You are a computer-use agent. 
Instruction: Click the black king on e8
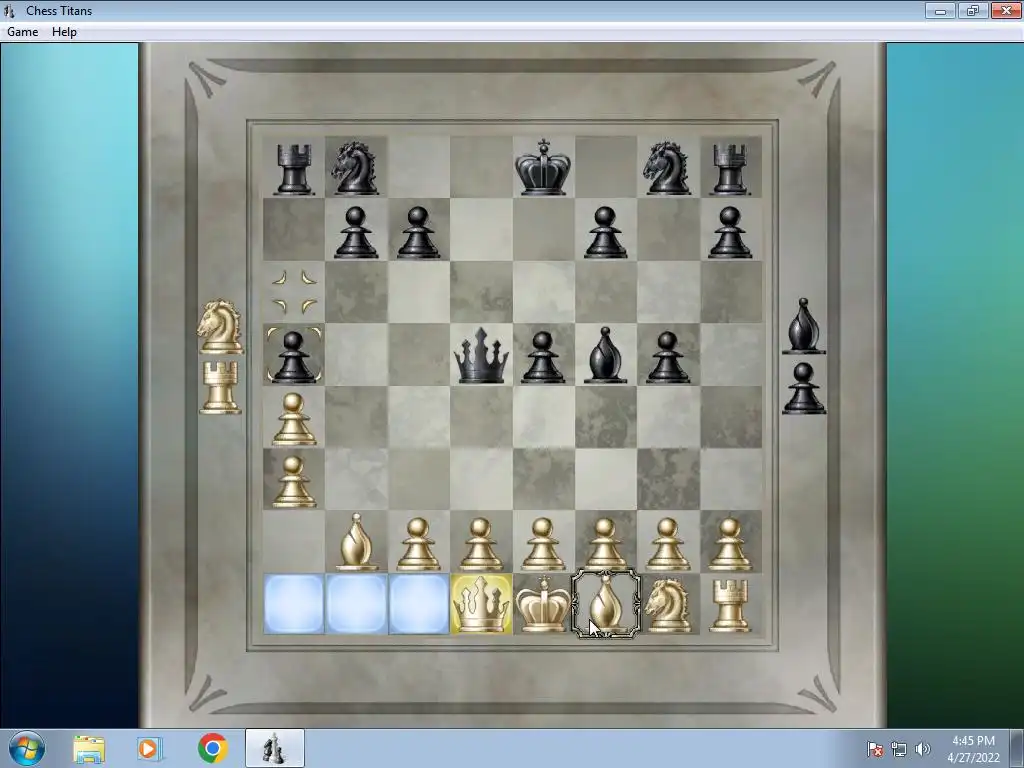click(543, 167)
